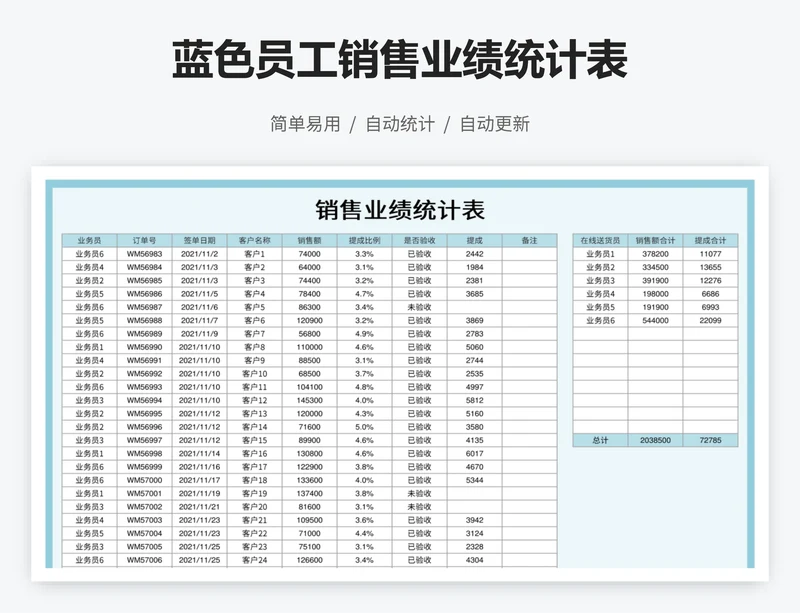Click the 业务员 column header
The image size is (800, 613).
tap(89, 240)
